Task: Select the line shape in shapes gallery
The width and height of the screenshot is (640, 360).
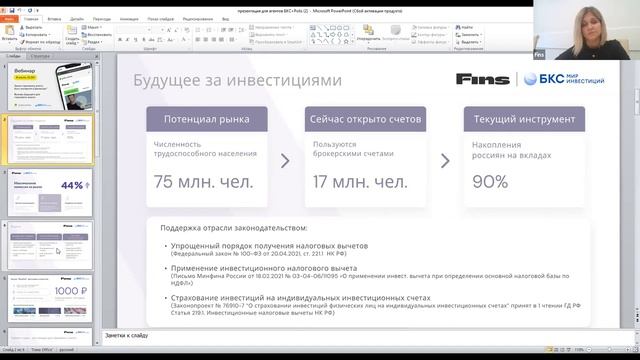Action: tap(320, 28)
